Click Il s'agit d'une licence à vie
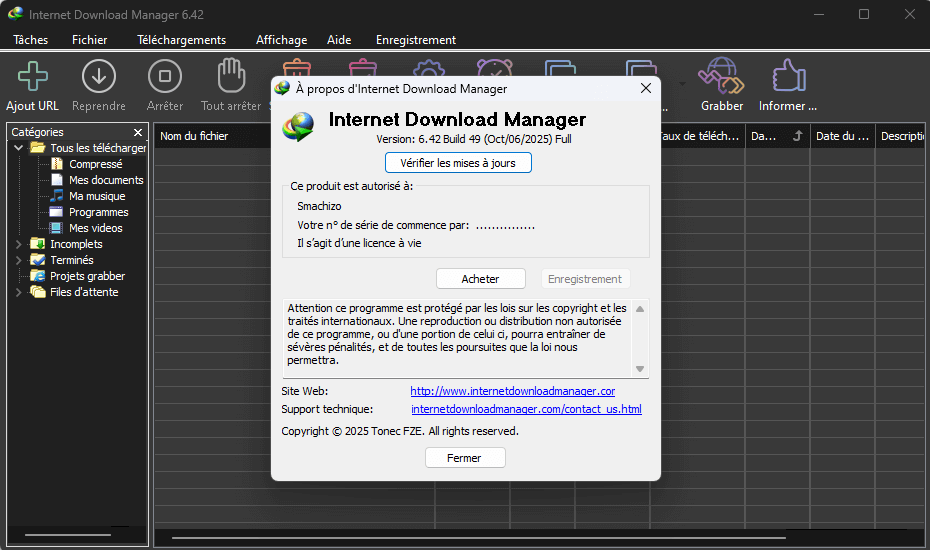The height and width of the screenshot is (550, 930). pos(359,243)
